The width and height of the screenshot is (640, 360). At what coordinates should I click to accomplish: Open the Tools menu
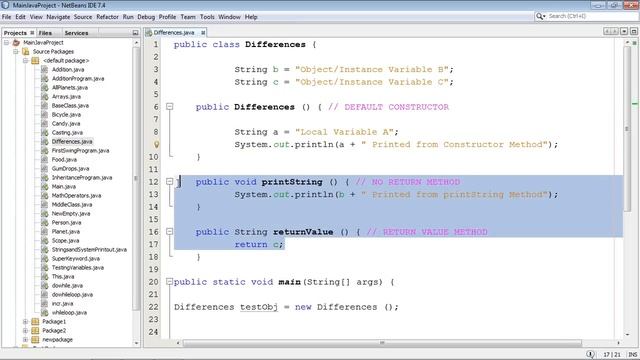[207, 17]
